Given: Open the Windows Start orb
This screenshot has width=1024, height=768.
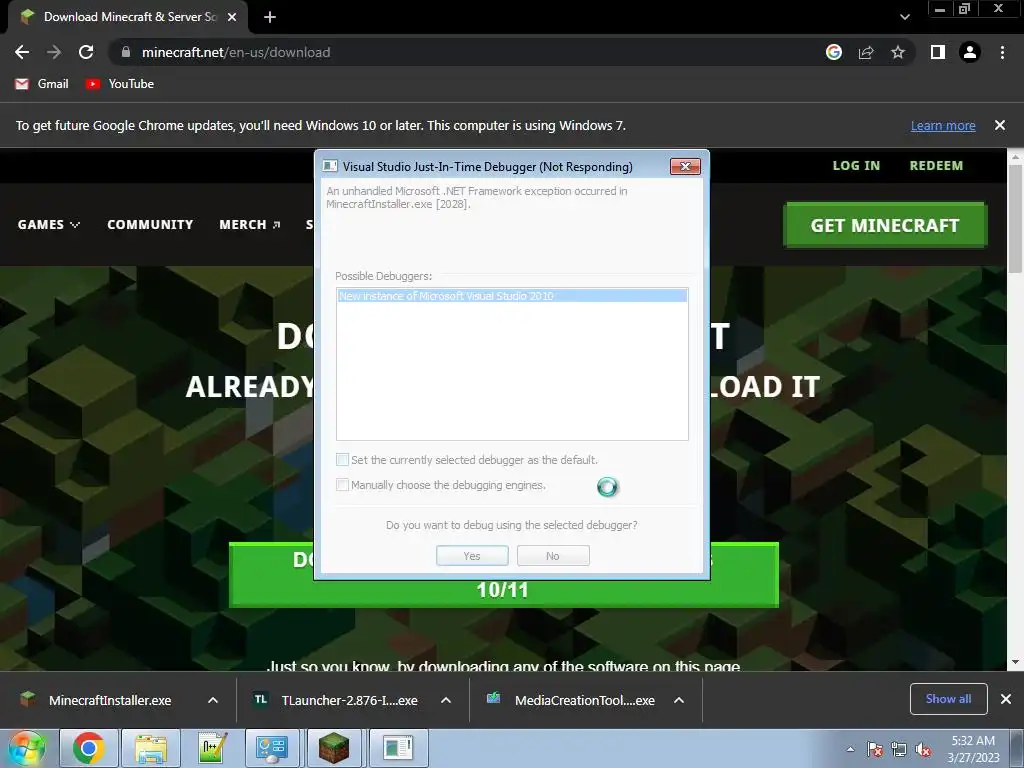Looking at the screenshot, I should pos(27,748).
